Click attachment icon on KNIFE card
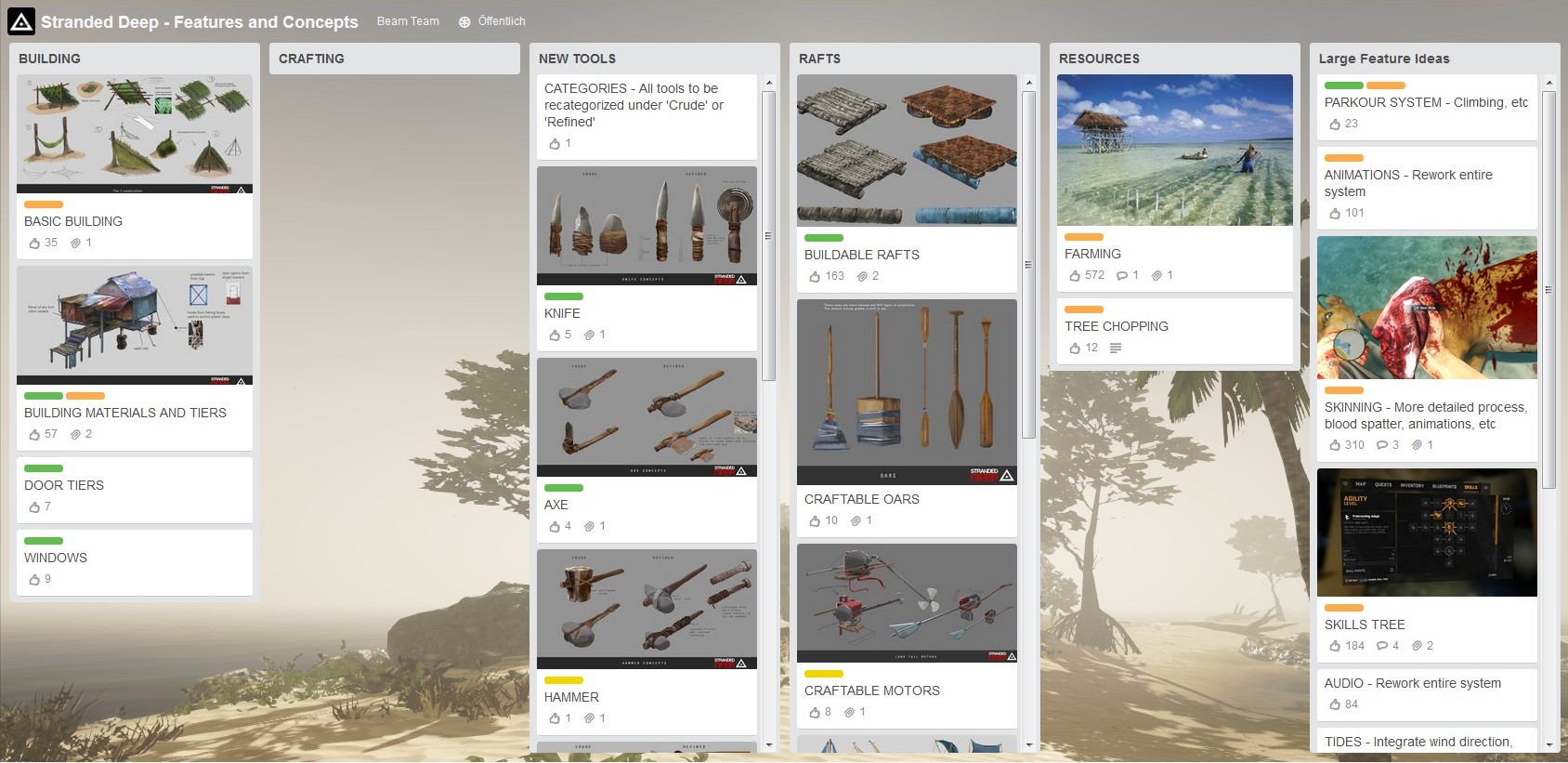The height and width of the screenshot is (763, 1568). 589,335
